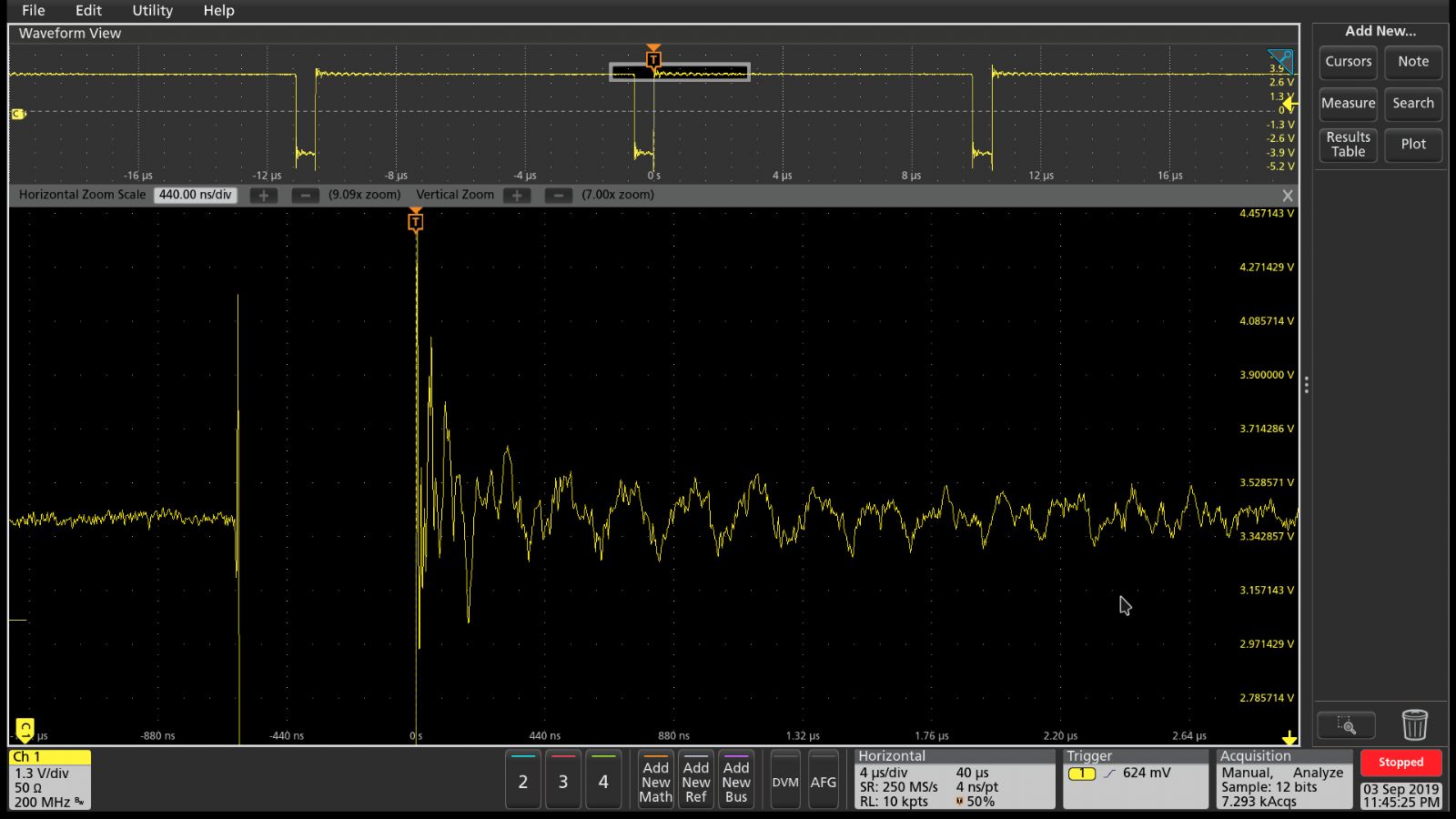Viewport: 1456px width, 819px height.
Task: Open the File menu
Action: tap(34, 10)
